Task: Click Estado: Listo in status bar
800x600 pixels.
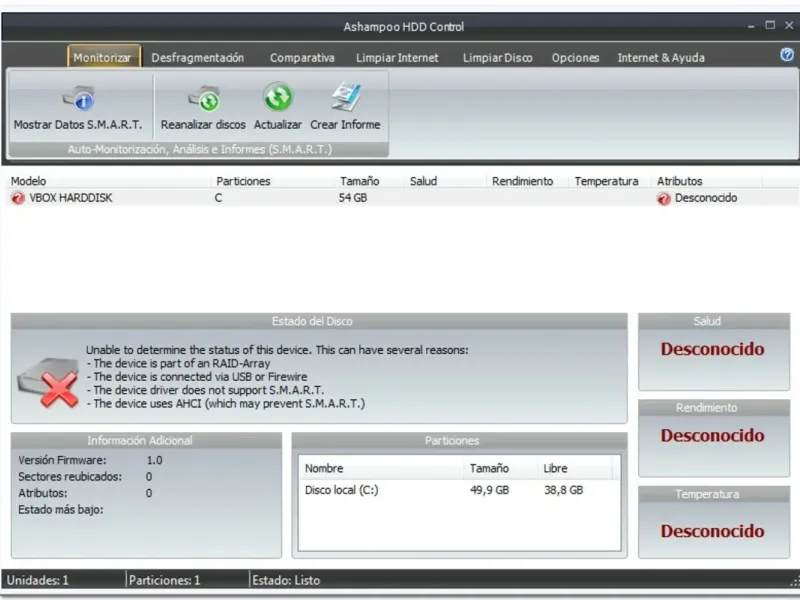Action: click(x=286, y=580)
